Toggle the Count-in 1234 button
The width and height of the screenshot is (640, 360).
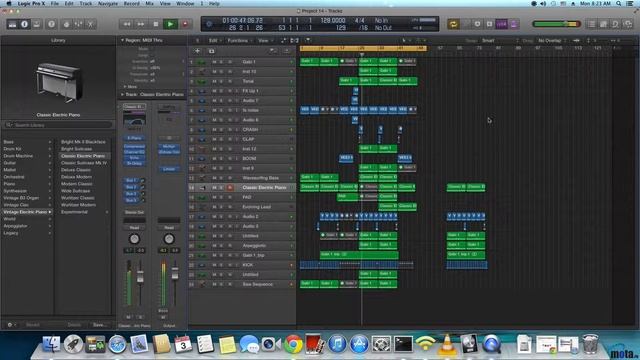(x=502, y=24)
